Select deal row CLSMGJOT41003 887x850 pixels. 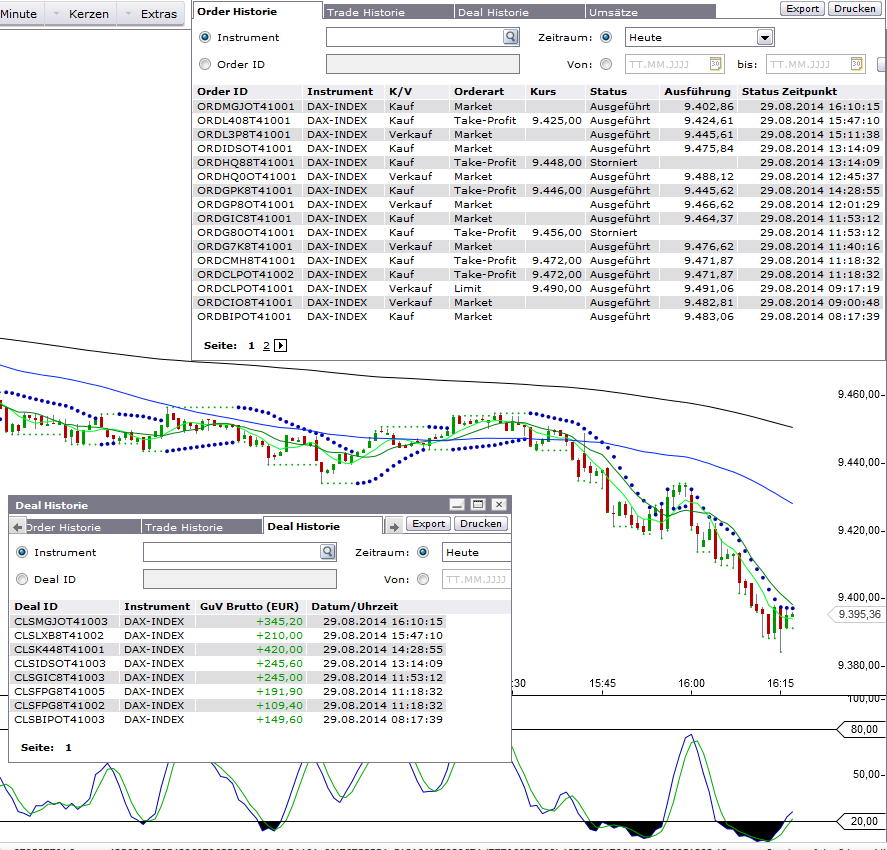pyautogui.click(x=229, y=622)
